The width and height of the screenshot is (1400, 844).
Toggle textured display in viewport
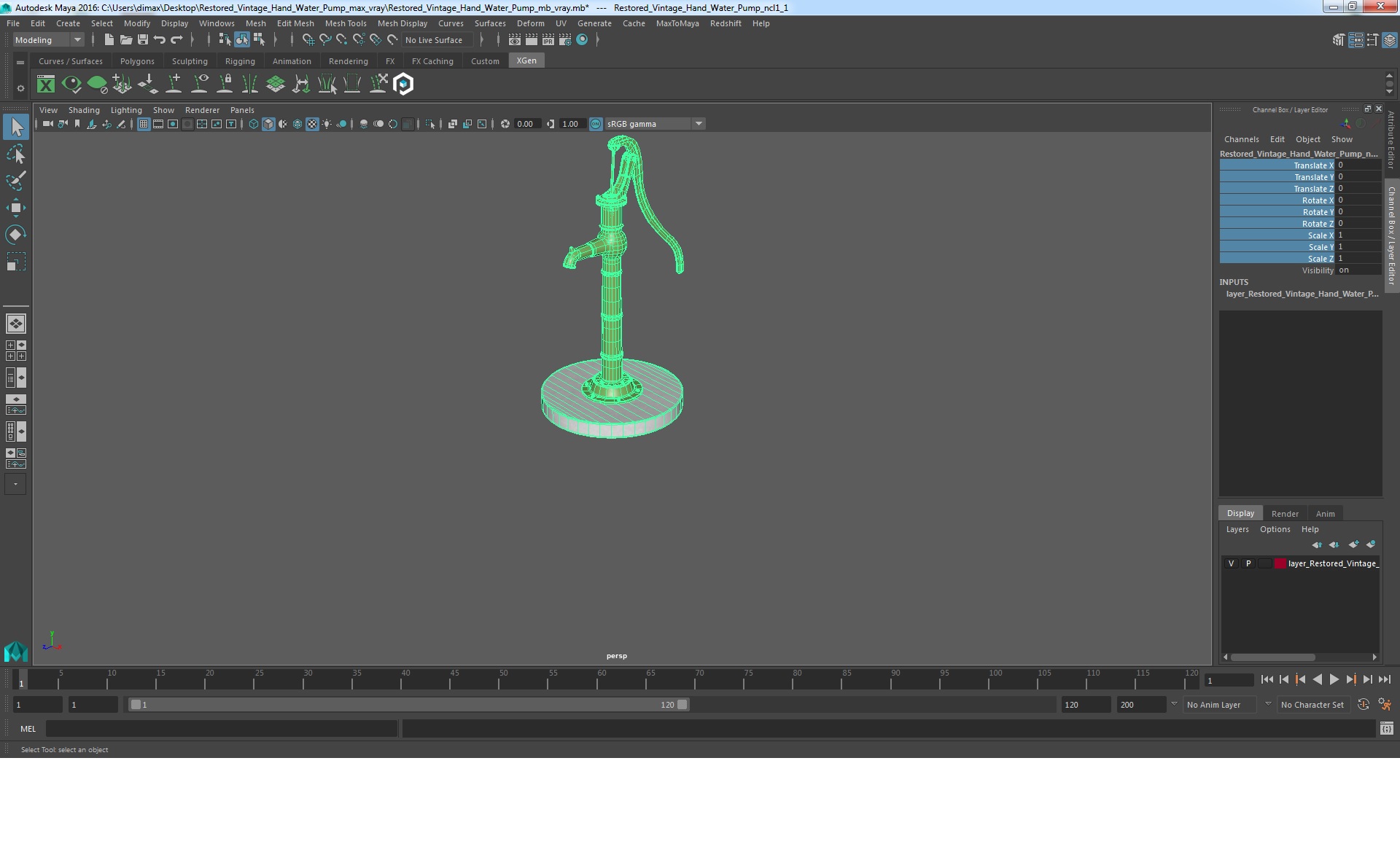(x=312, y=124)
